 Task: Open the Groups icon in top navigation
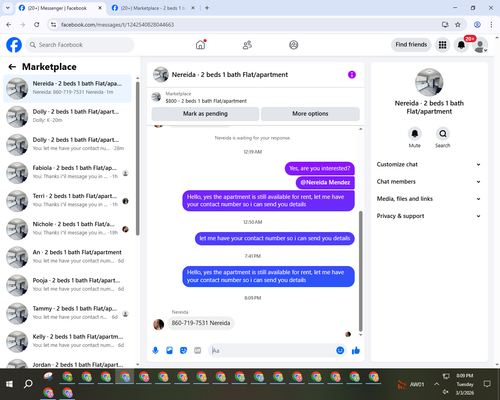pyautogui.click(x=294, y=45)
